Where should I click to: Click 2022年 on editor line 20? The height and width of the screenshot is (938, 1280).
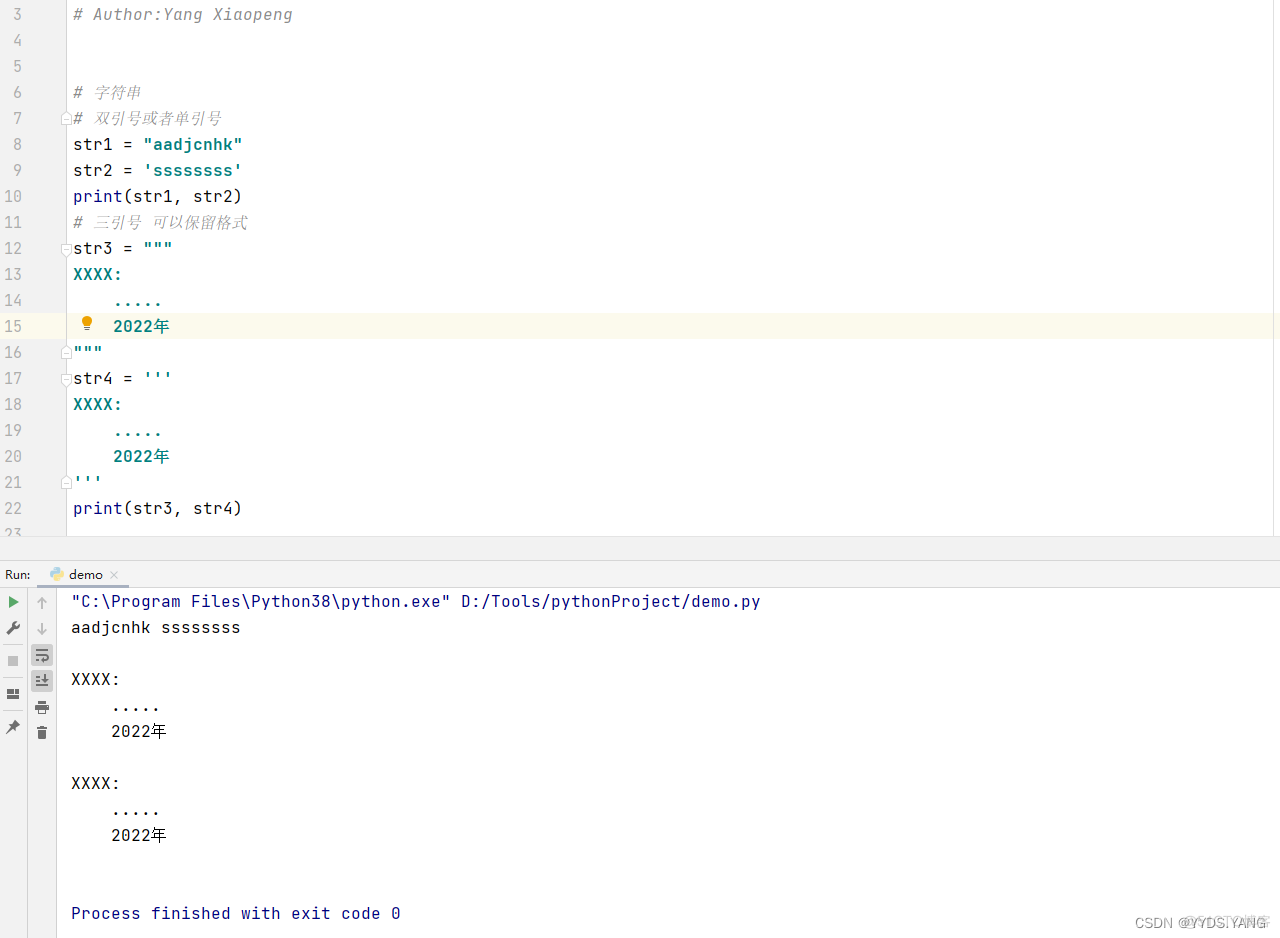pos(141,456)
